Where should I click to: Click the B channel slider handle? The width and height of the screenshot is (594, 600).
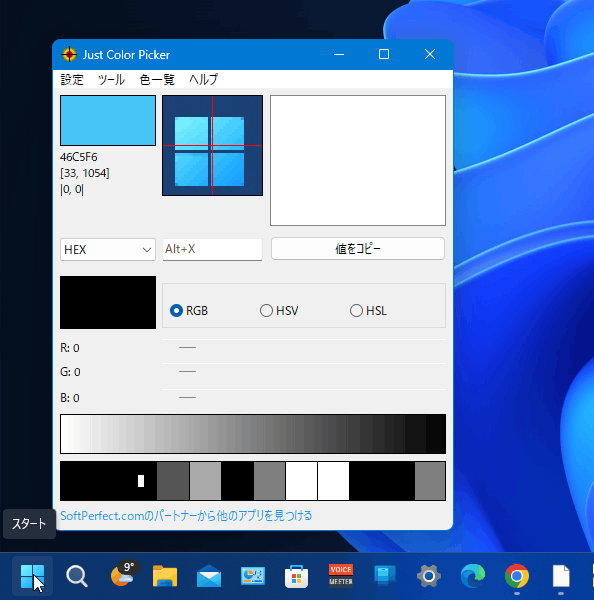click(187, 397)
